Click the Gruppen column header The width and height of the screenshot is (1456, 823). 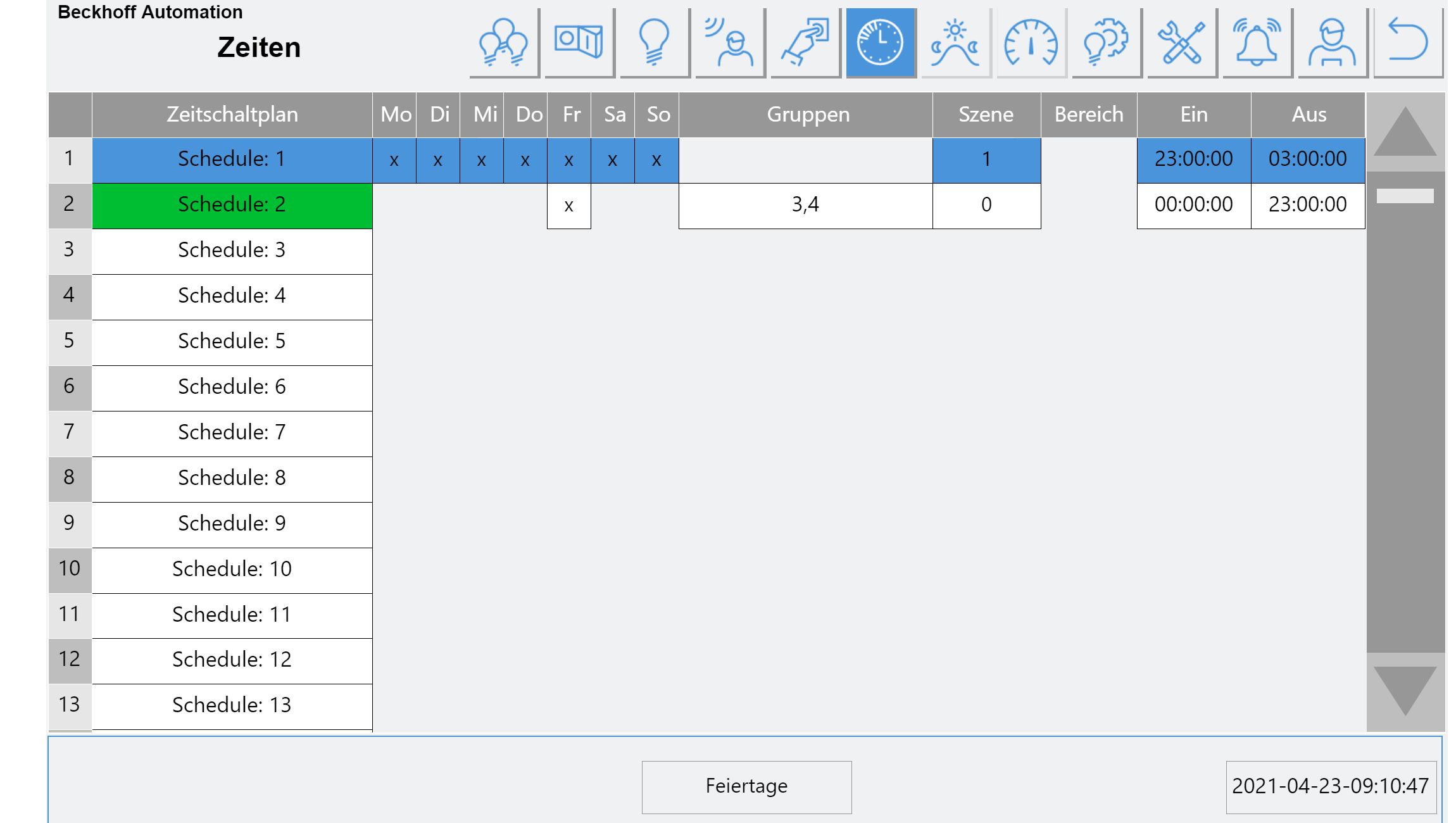click(x=806, y=115)
